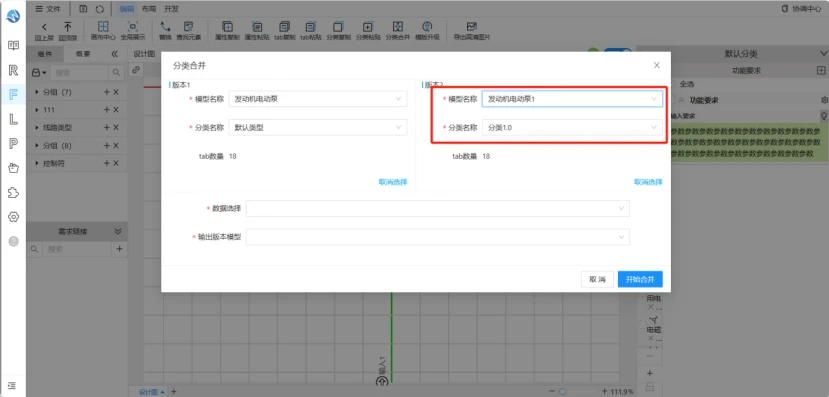Click the 分类合并 toolbar icon
Viewport: 829px width, 397px height.
pyautogui.click(x=398, y=26)
